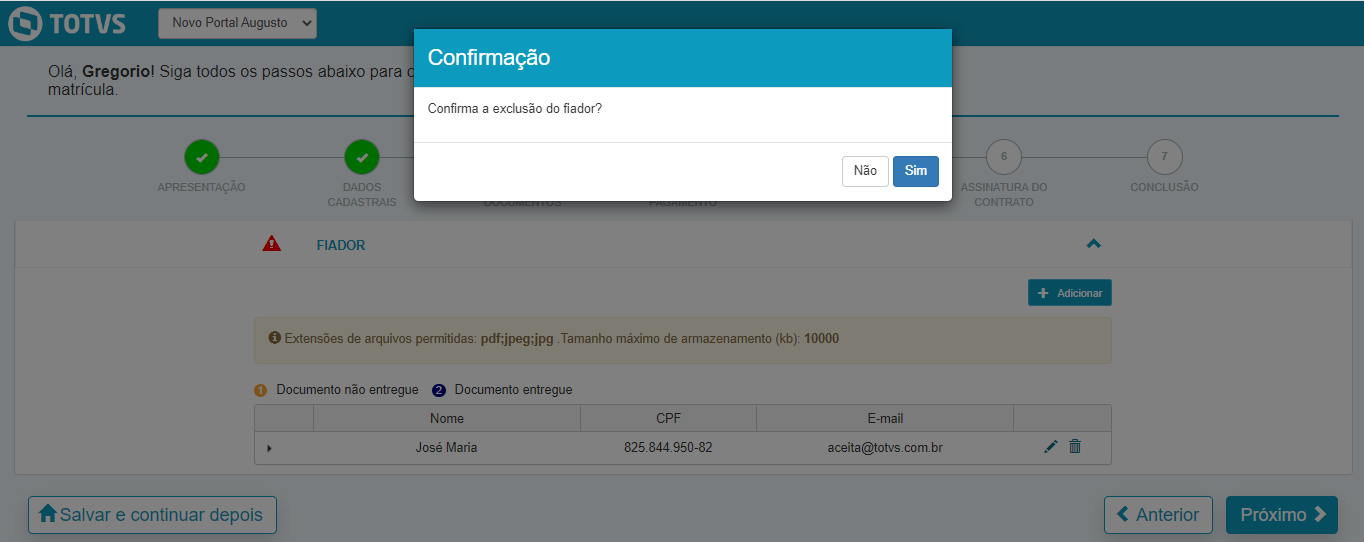Click the green checkmark Apresentação step circle
Screen dimensions: 1364x542
click(x=202, y=157)
